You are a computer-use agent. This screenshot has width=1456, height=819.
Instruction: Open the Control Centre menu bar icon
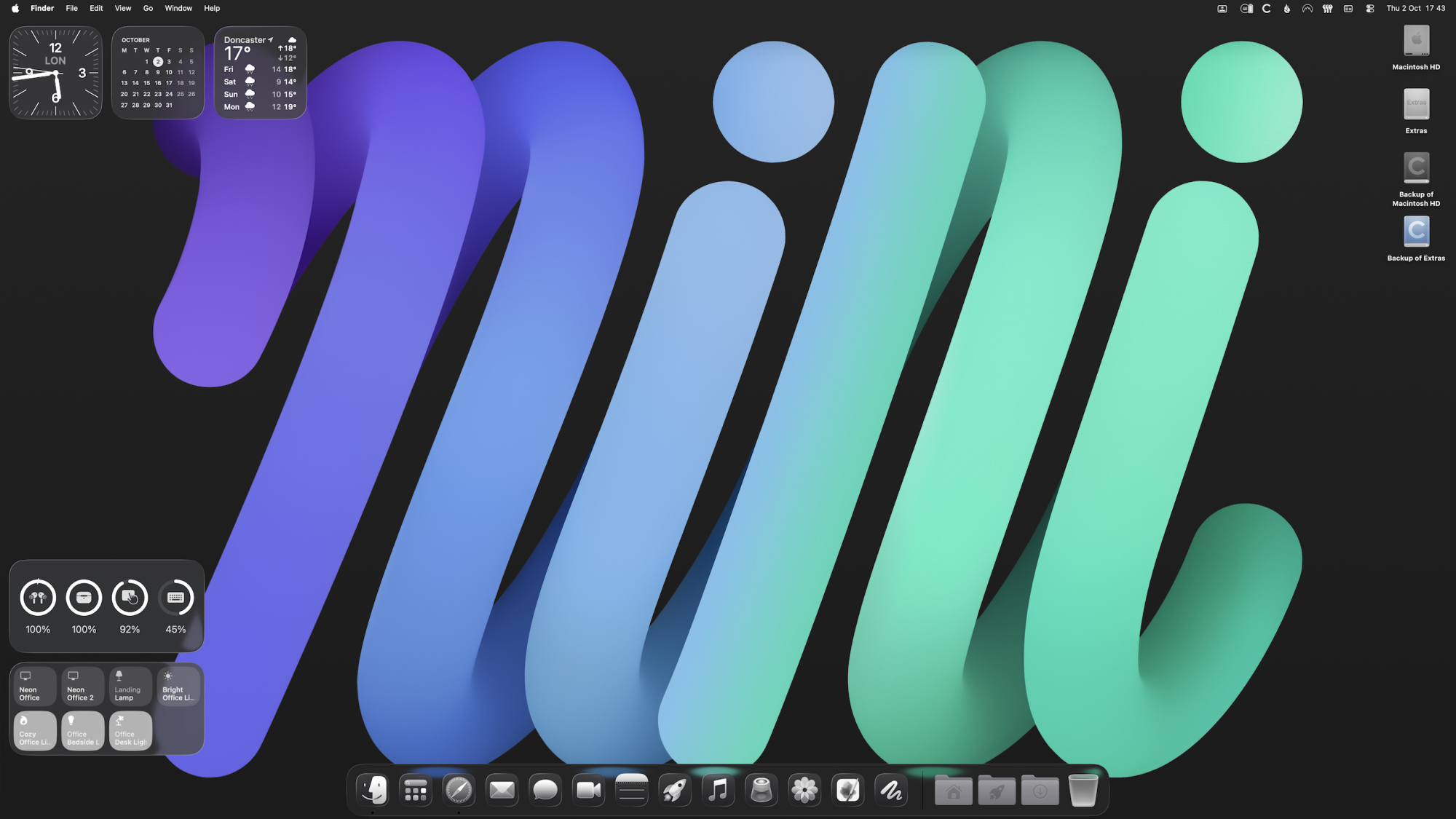1369,9
